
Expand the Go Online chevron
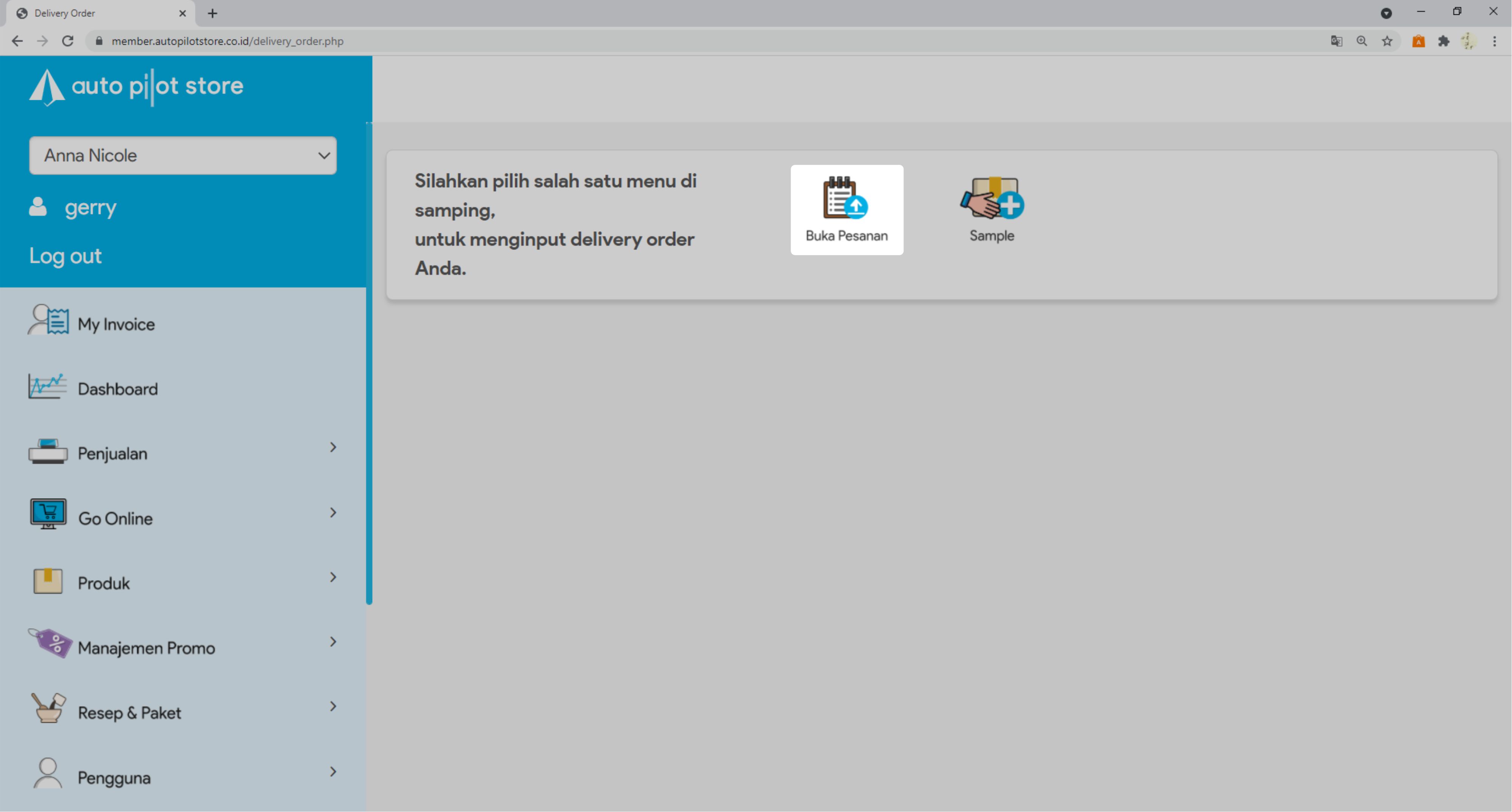(x=333, y=513)
